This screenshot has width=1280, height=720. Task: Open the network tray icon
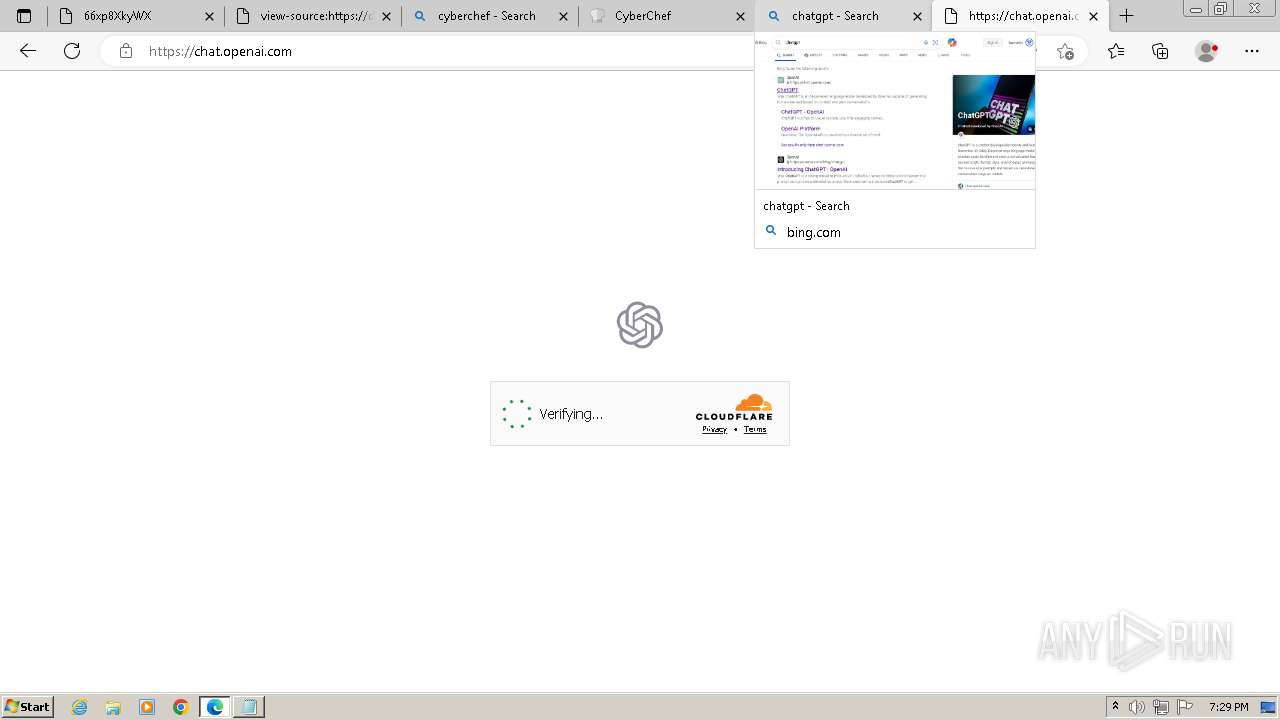pyautogui.click(x=1161, y=707)
